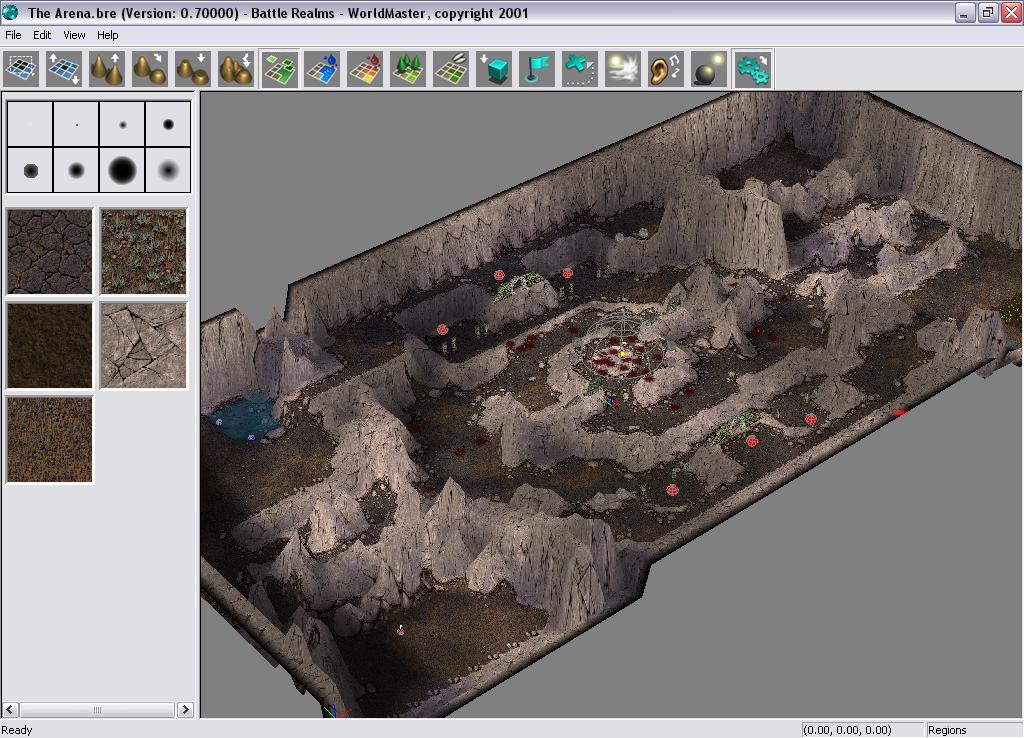This screenshot has height=738, width=1024.
Task: Choose the tiny dot brush
Action: point(76,124)
